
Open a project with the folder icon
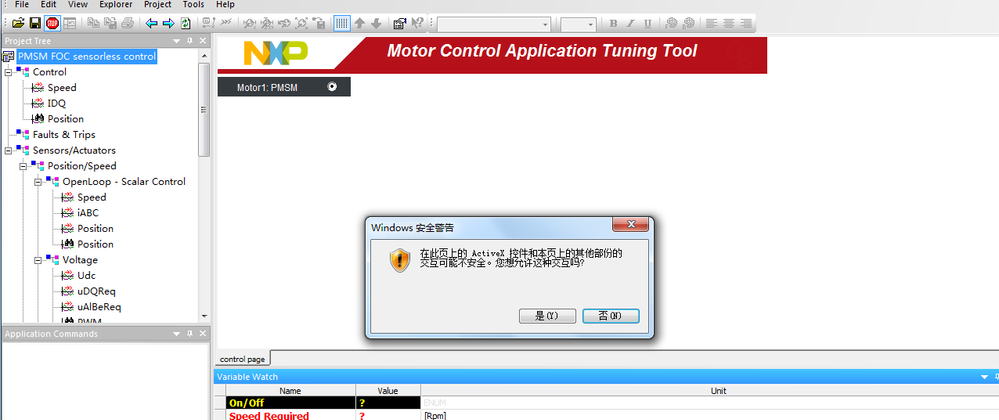tap(18, 24)
